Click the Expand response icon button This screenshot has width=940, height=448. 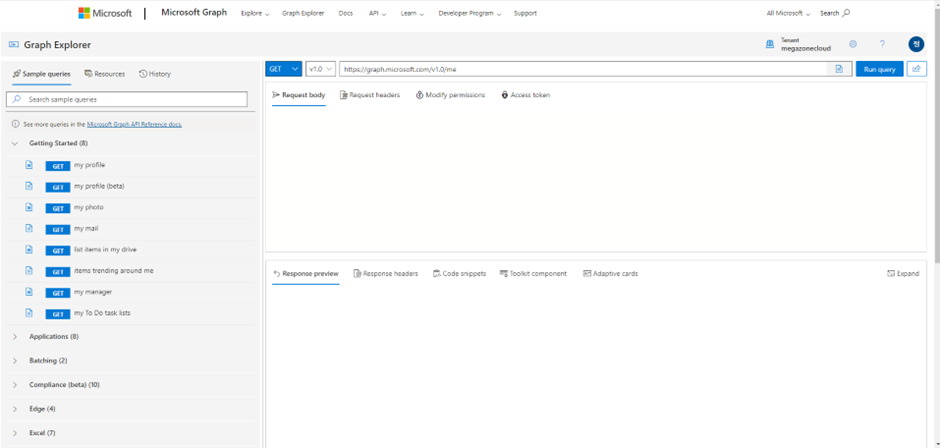tap(903, 273)
